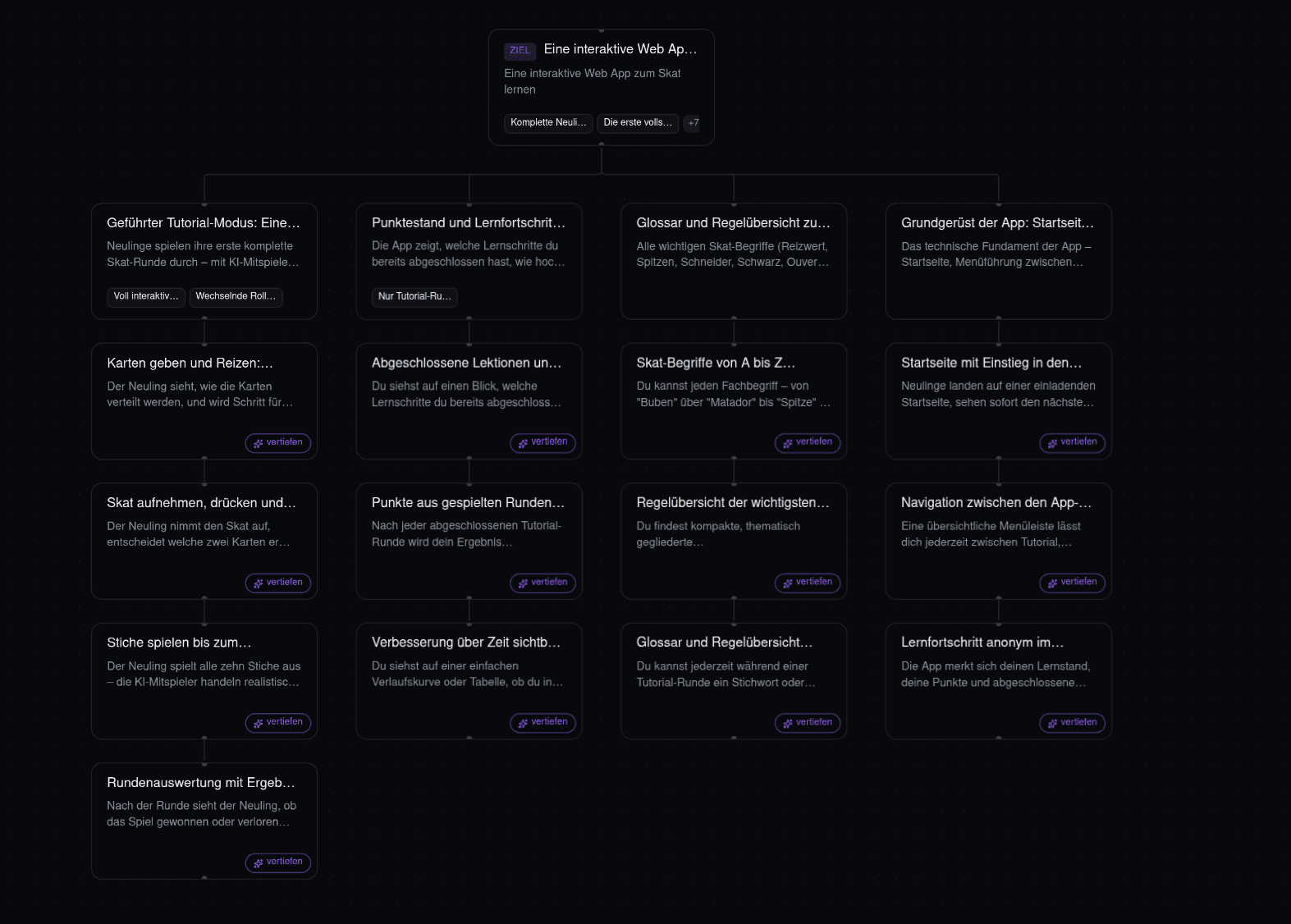Expand the +7 more tags badge
1291x924 pixels.
[x=694, y=123]
